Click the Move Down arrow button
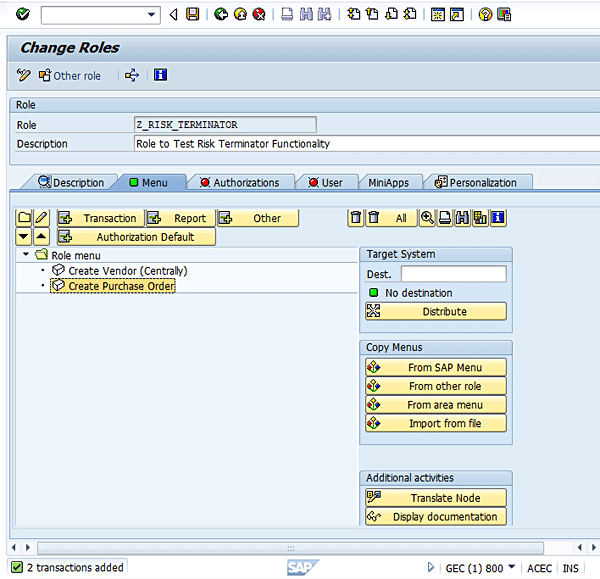The width and height of the screenshot is (600, 579). pos(24,236)
